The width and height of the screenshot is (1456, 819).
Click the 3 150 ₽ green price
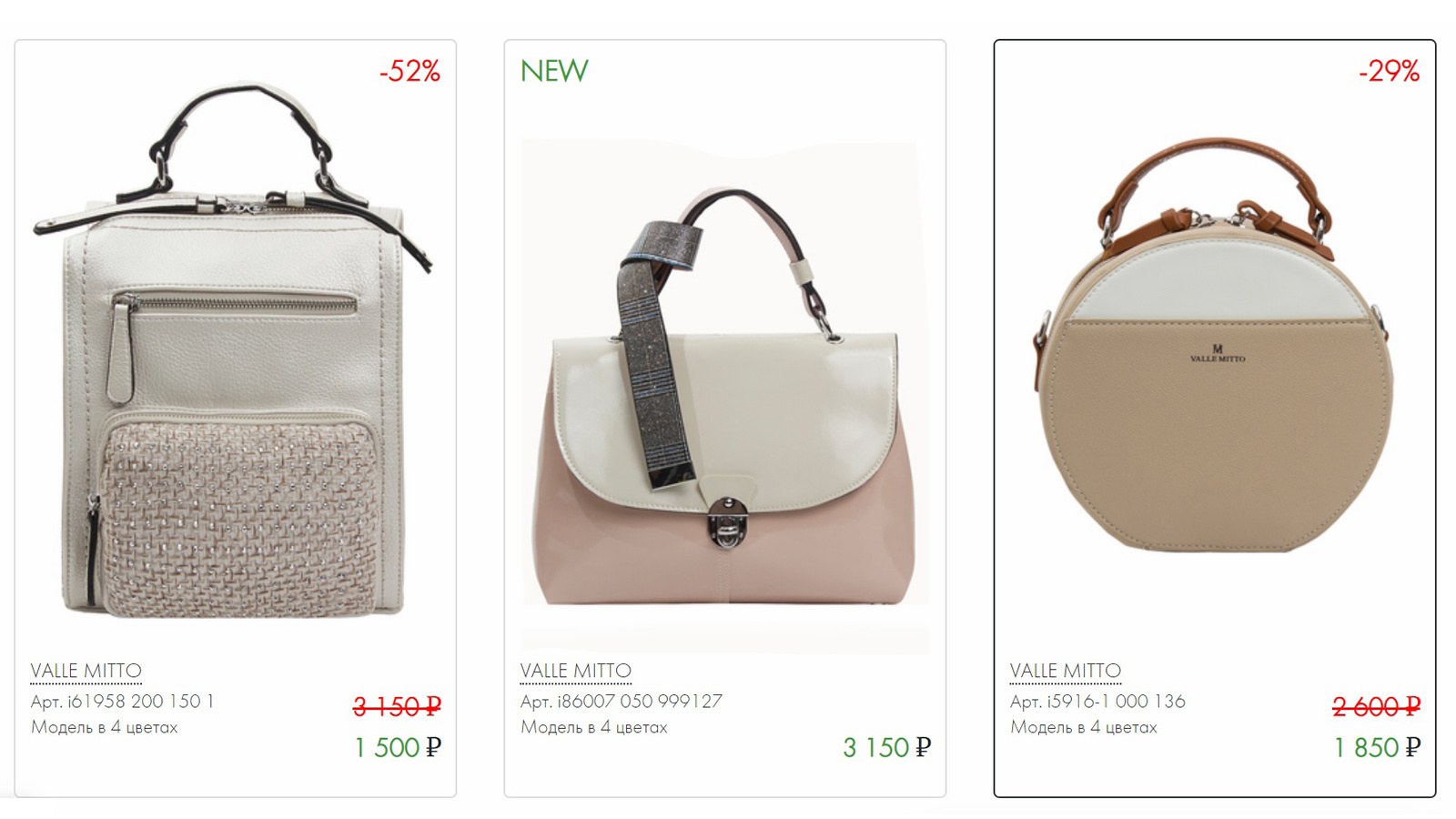(886, 748)
